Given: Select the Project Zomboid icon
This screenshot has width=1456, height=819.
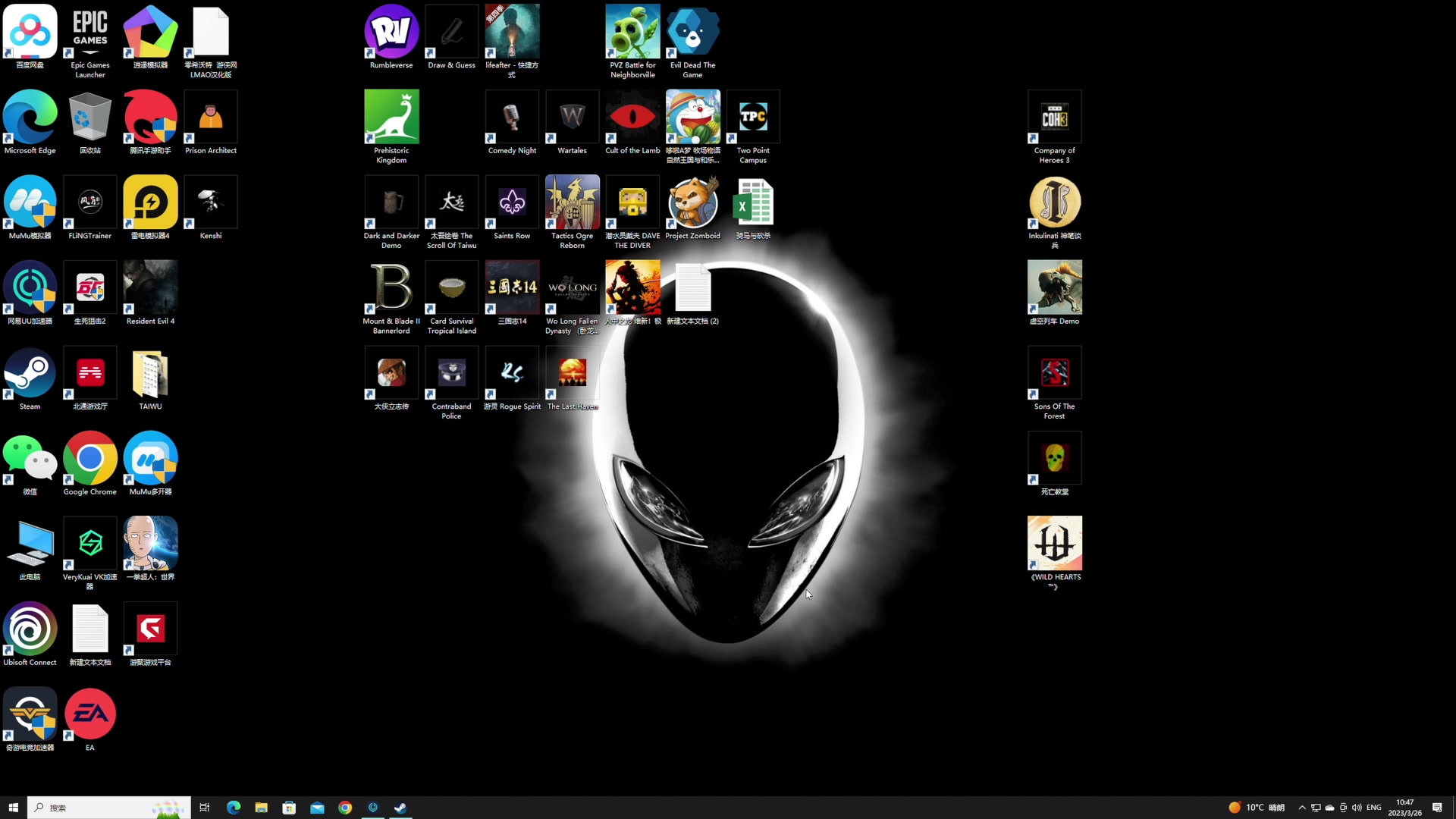Looking at the screenshot, I should pyautogui.click(x=693, y=208).
